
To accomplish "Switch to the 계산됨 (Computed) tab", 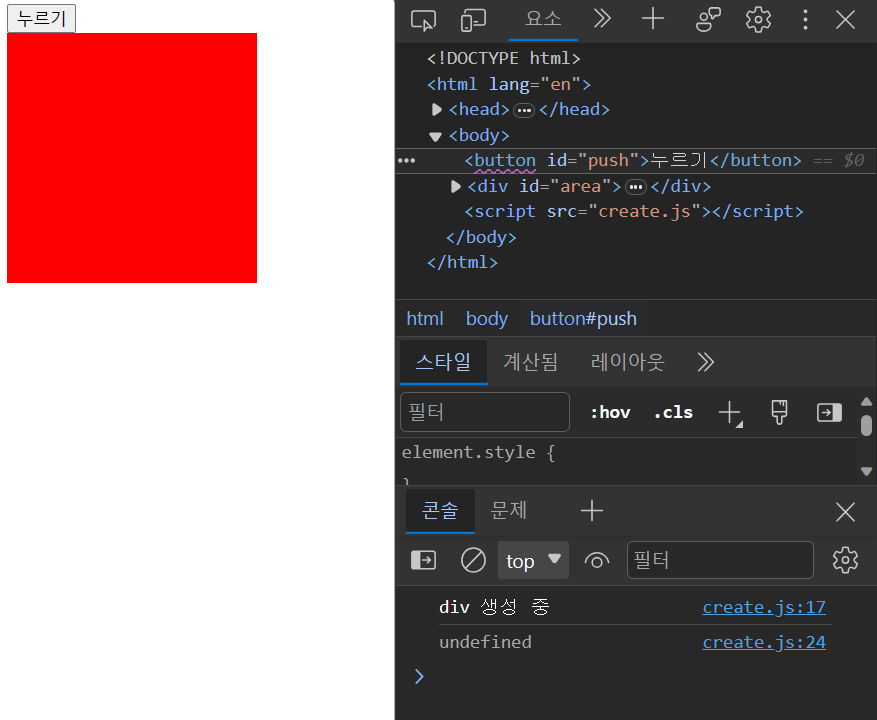I will click(530, 362).
